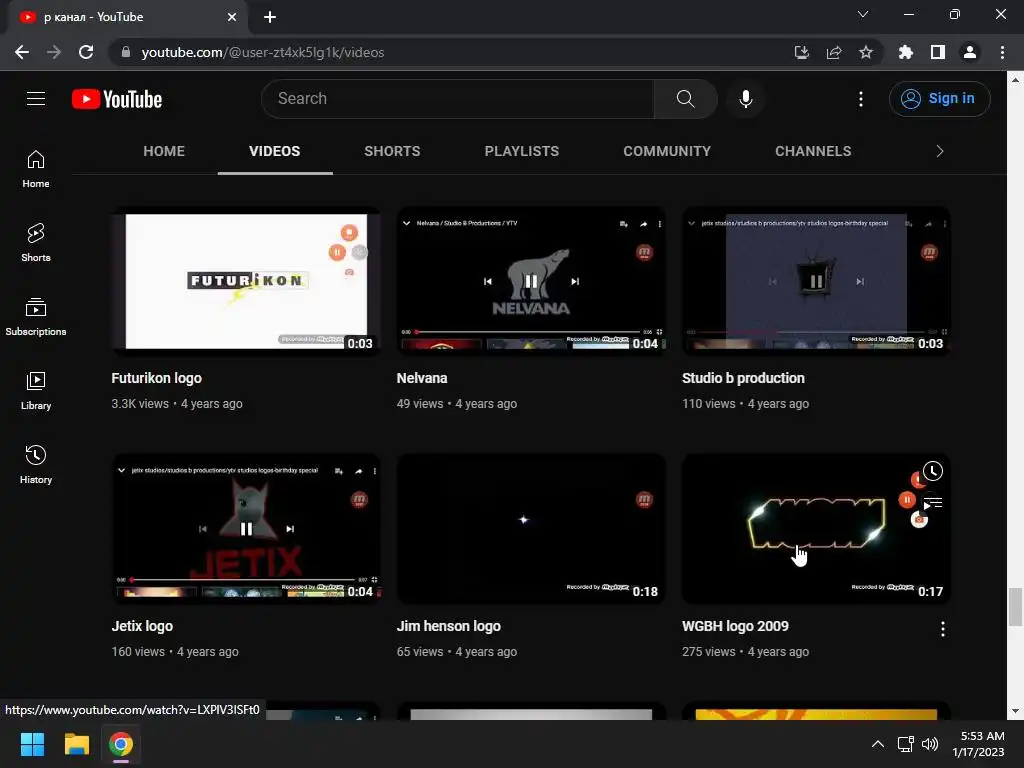Click the install app icon in address bar
This screenshot has height=768, width=1024.
pyautogui.click(x=801, y=52)
